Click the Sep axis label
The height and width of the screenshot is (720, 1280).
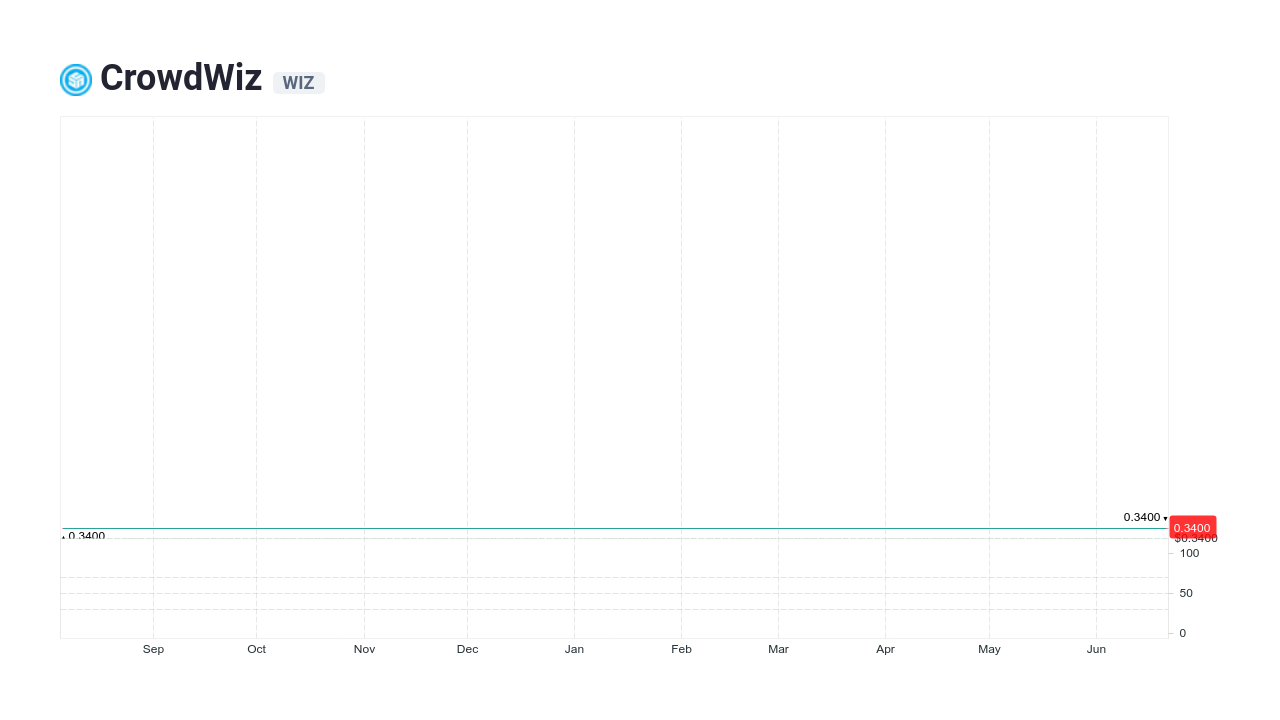pos(153,649)
